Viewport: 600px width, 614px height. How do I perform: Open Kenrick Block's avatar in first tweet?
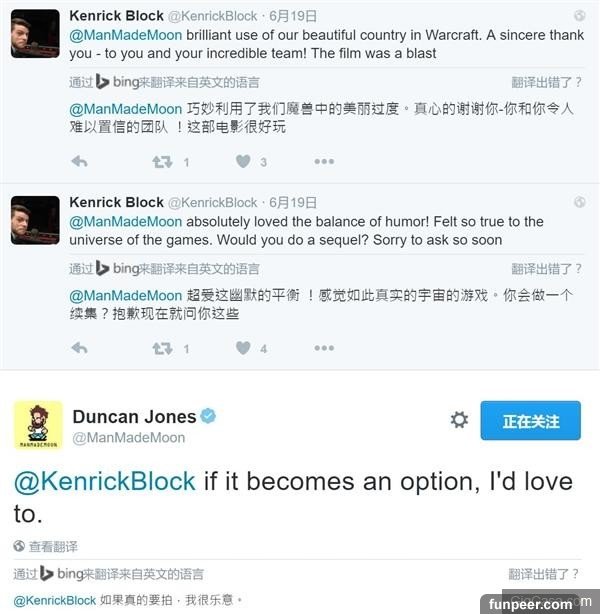tap(35, 34)
